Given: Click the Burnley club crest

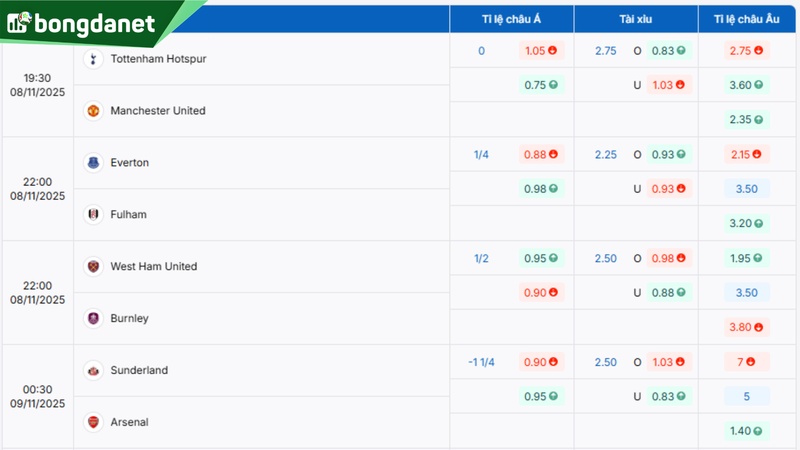Looking at the screenshot, I should click(x=93, y=319).
